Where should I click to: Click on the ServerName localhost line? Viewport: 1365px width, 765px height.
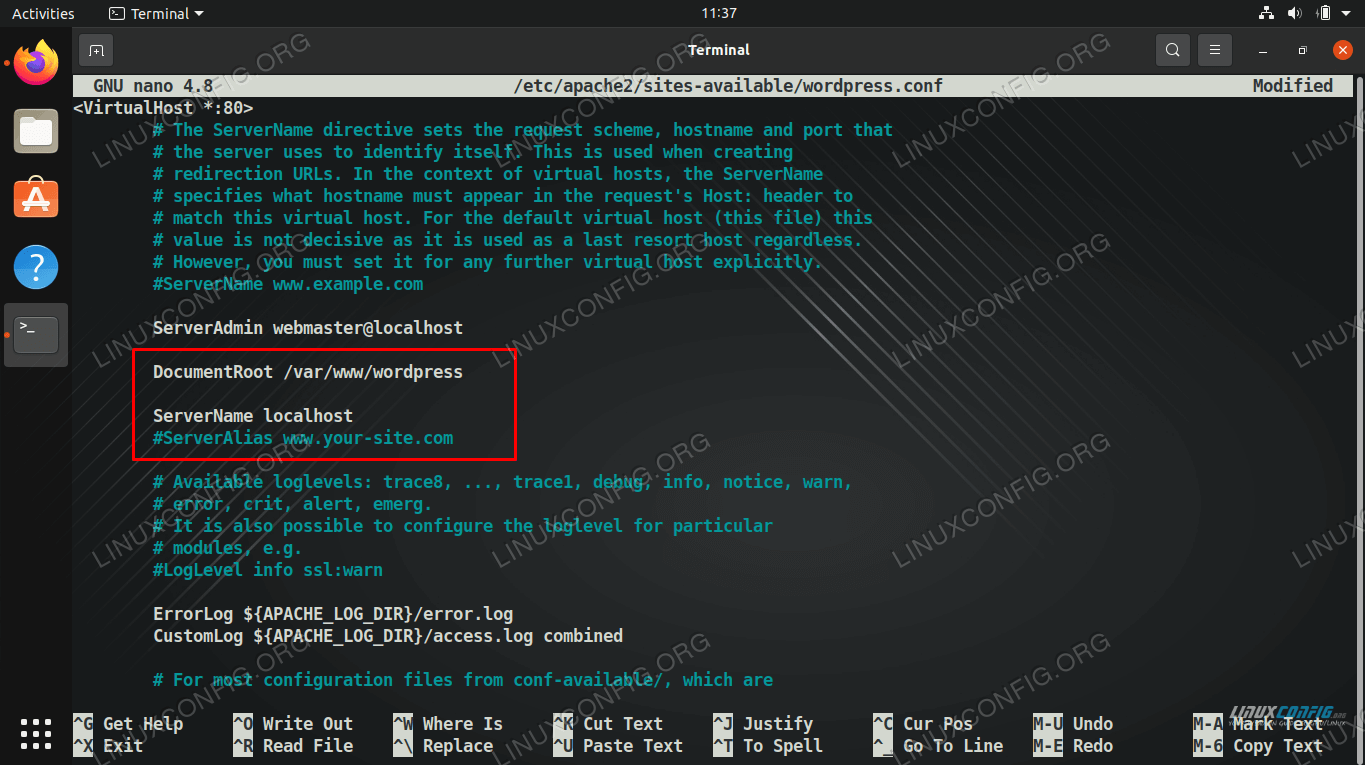(253, 416)
